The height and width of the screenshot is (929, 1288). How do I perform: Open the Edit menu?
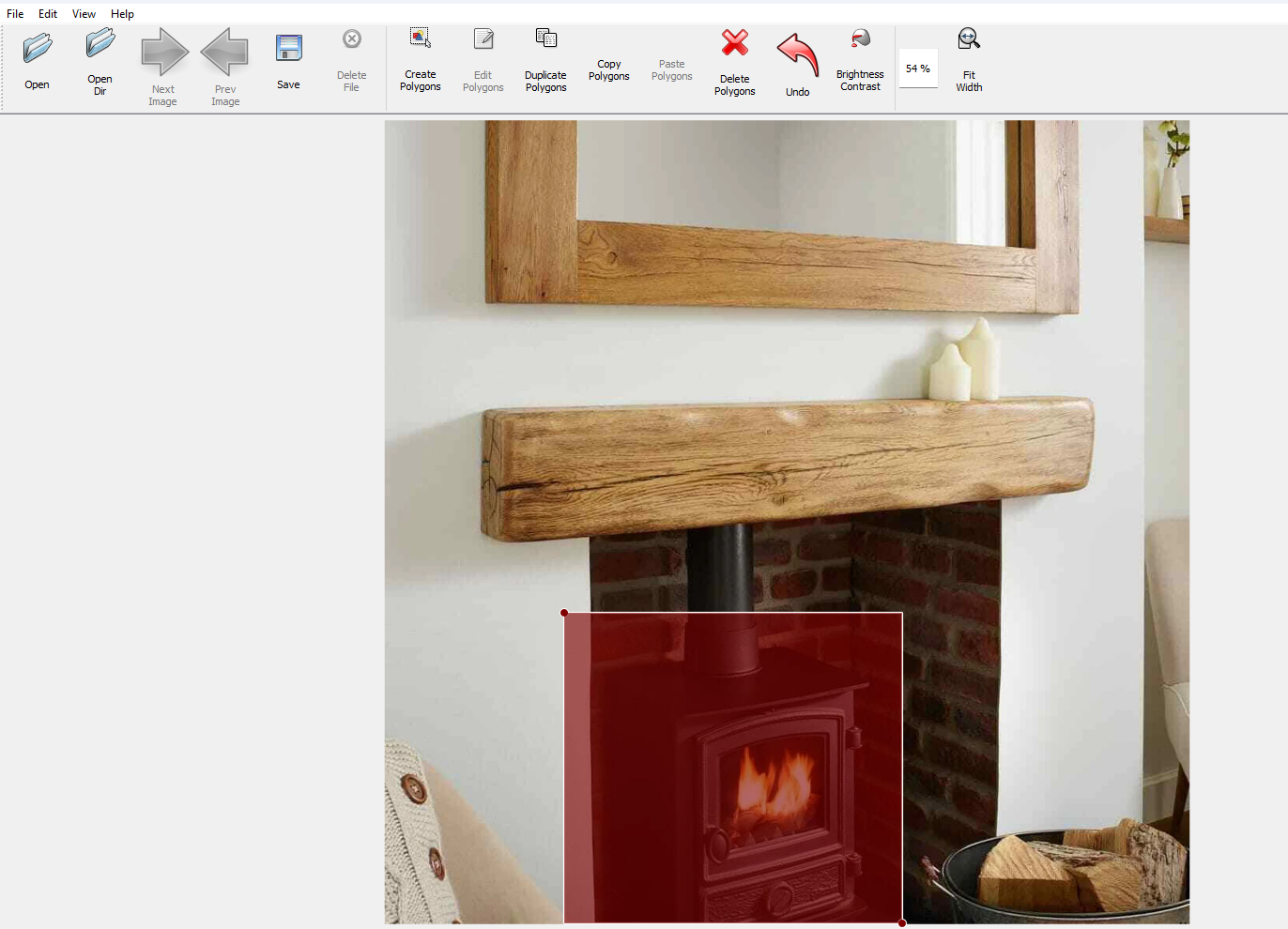point(48,14)
